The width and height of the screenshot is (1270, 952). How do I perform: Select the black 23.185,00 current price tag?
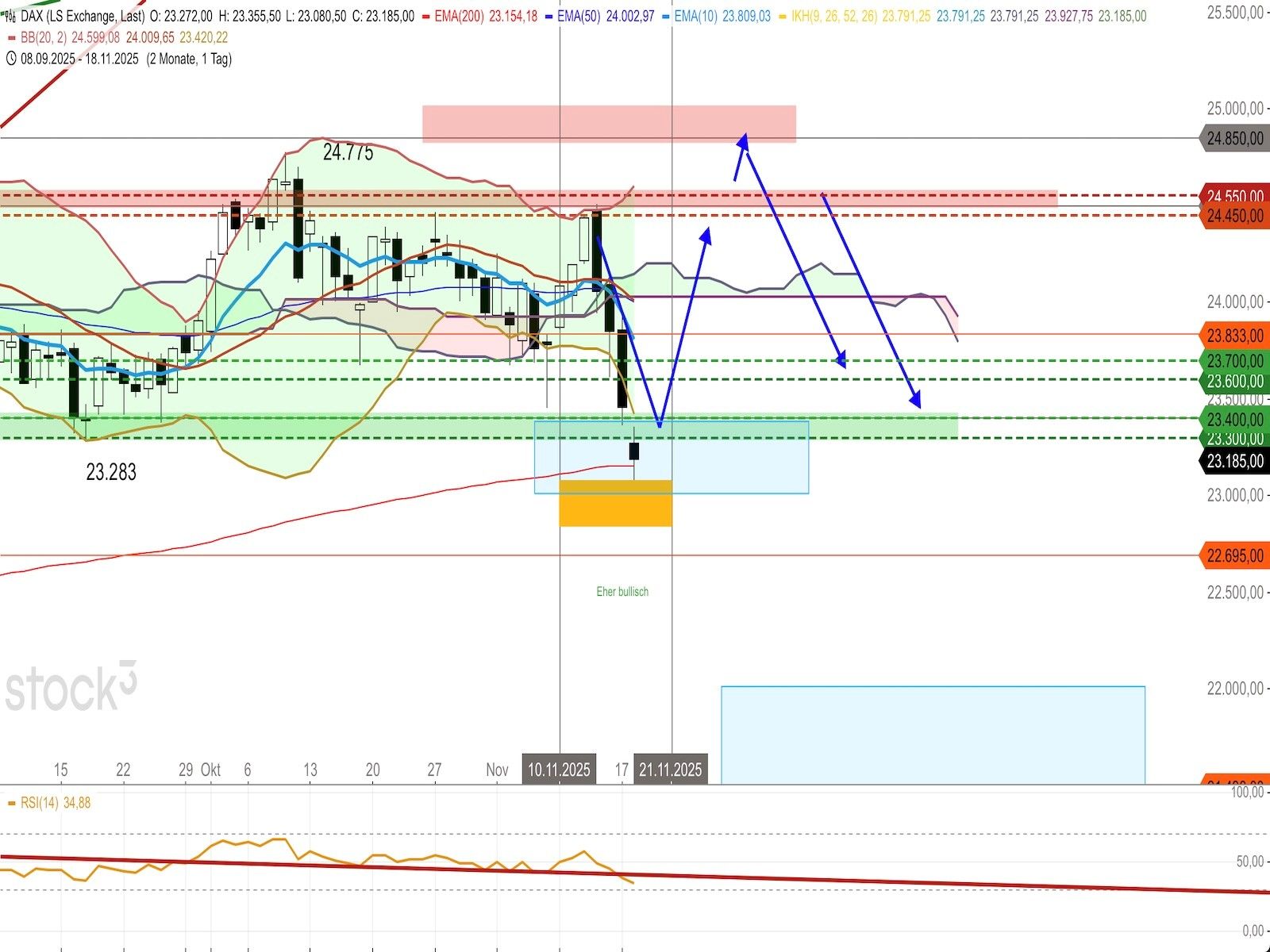point(1234,461)
